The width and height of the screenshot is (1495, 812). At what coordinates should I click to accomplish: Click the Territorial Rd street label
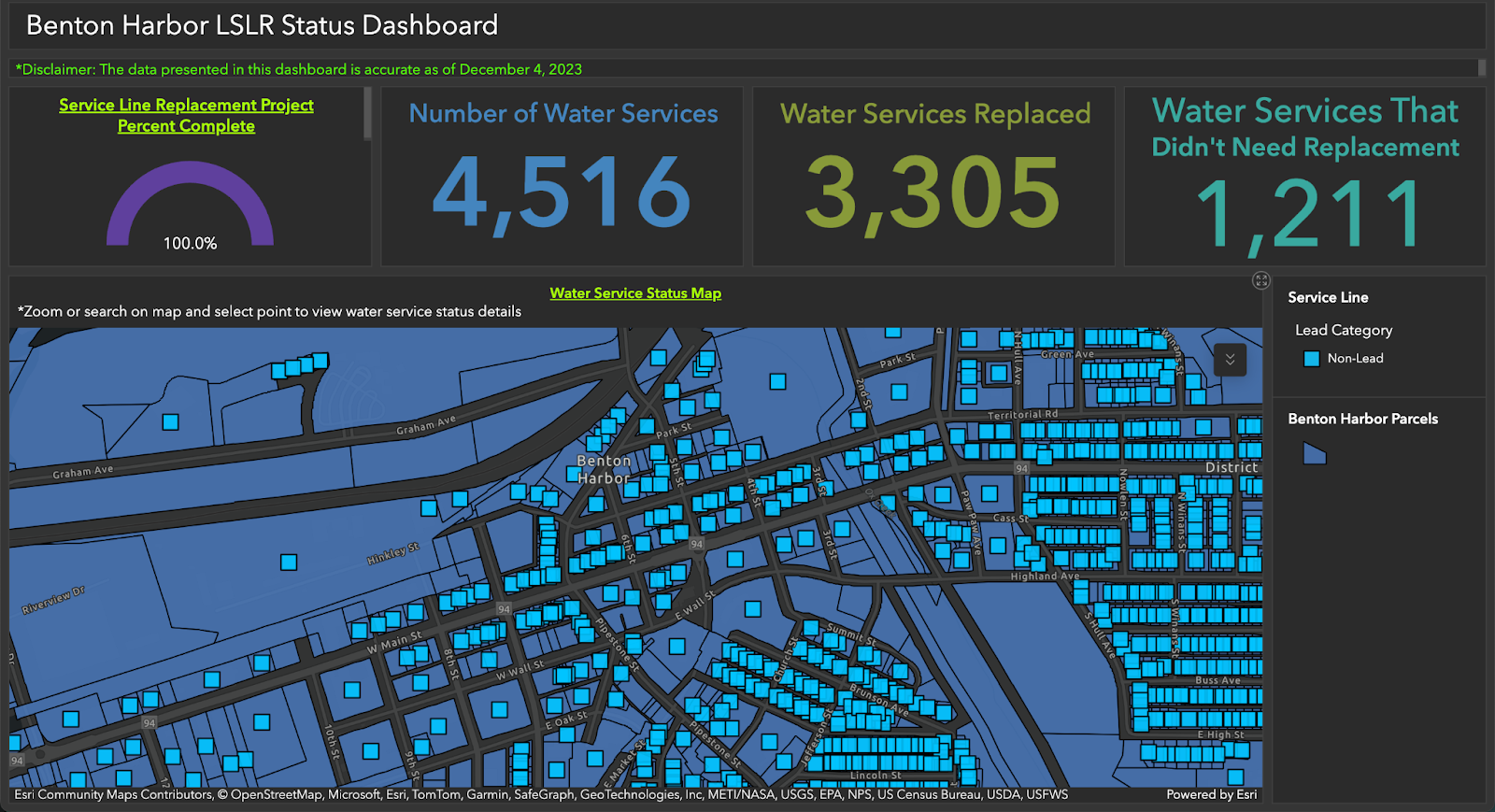click(1023, 414)
